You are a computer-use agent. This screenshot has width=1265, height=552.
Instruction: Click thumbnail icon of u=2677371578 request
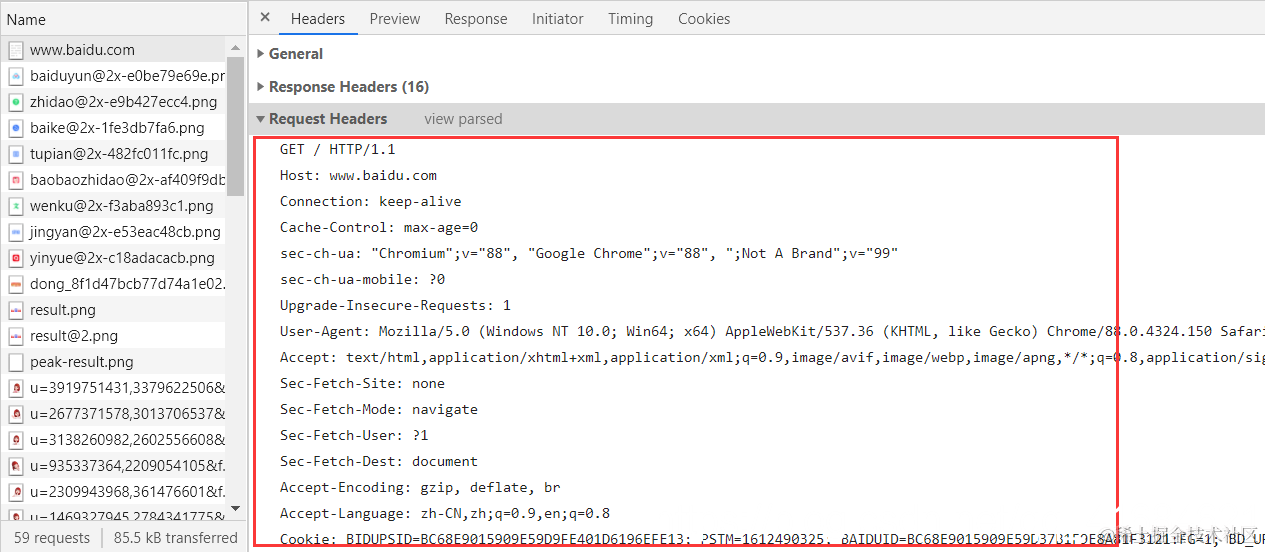click(x=16, y=414)
